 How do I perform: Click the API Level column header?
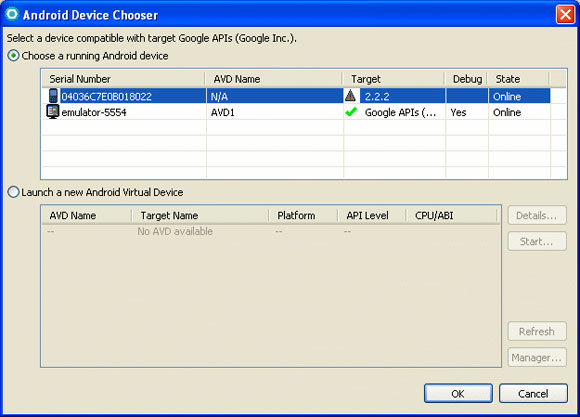[x=372, y=215]
